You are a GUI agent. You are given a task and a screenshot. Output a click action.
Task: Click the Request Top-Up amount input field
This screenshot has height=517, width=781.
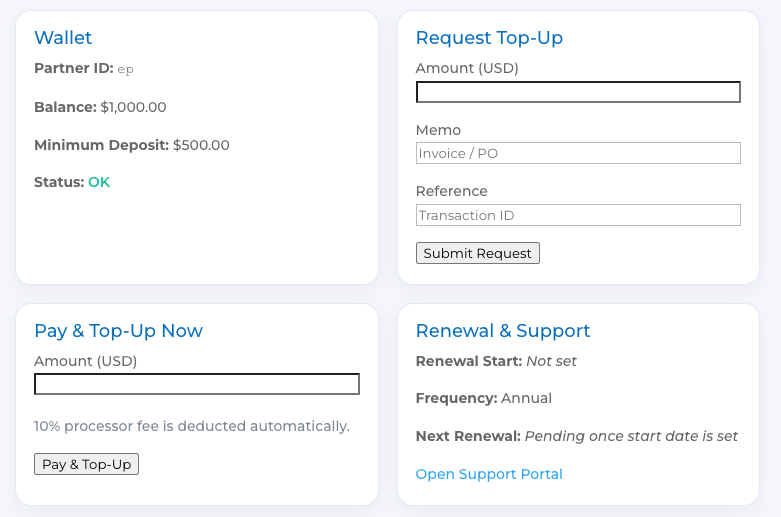coord(578,92)
